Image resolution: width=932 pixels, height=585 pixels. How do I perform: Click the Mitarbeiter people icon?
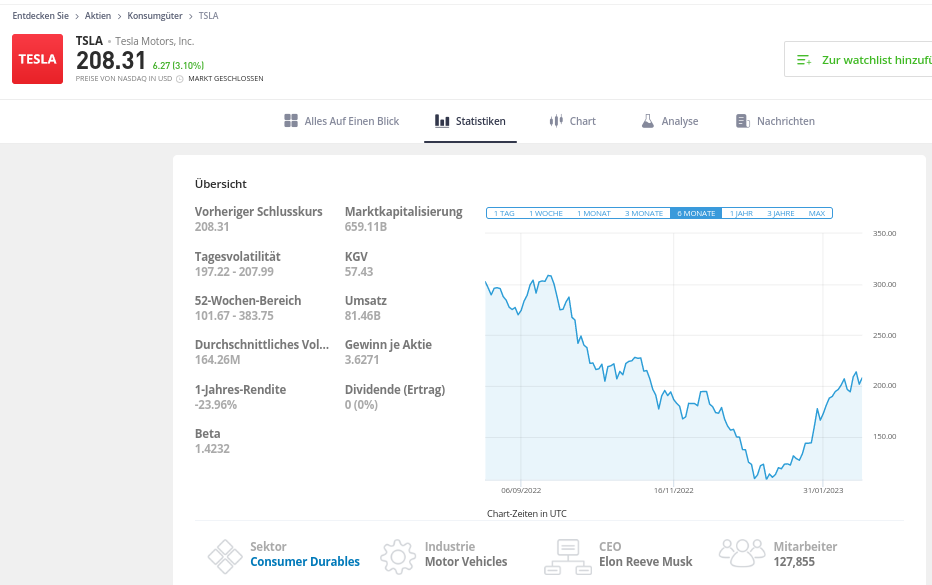(x=742, y=553)
